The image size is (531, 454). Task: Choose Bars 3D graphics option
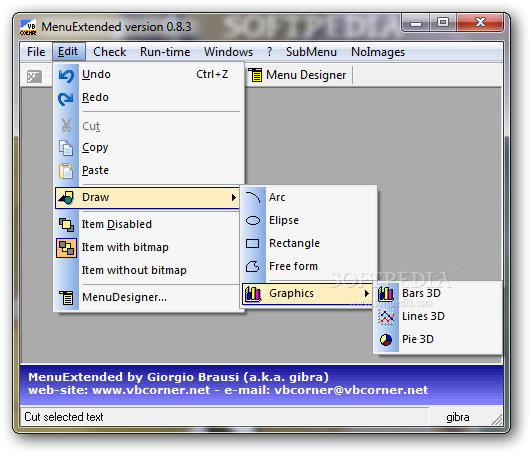[x=438, y=294]
